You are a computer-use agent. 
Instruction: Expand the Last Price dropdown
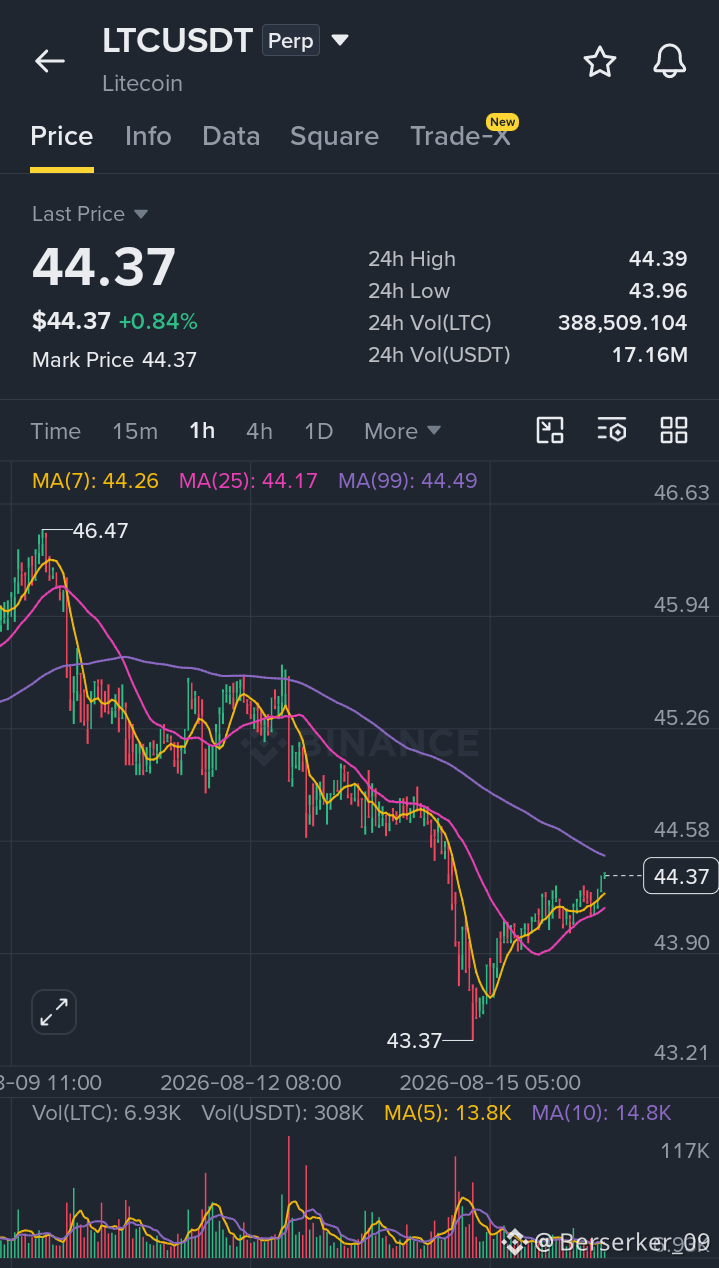tap(141, 214)
